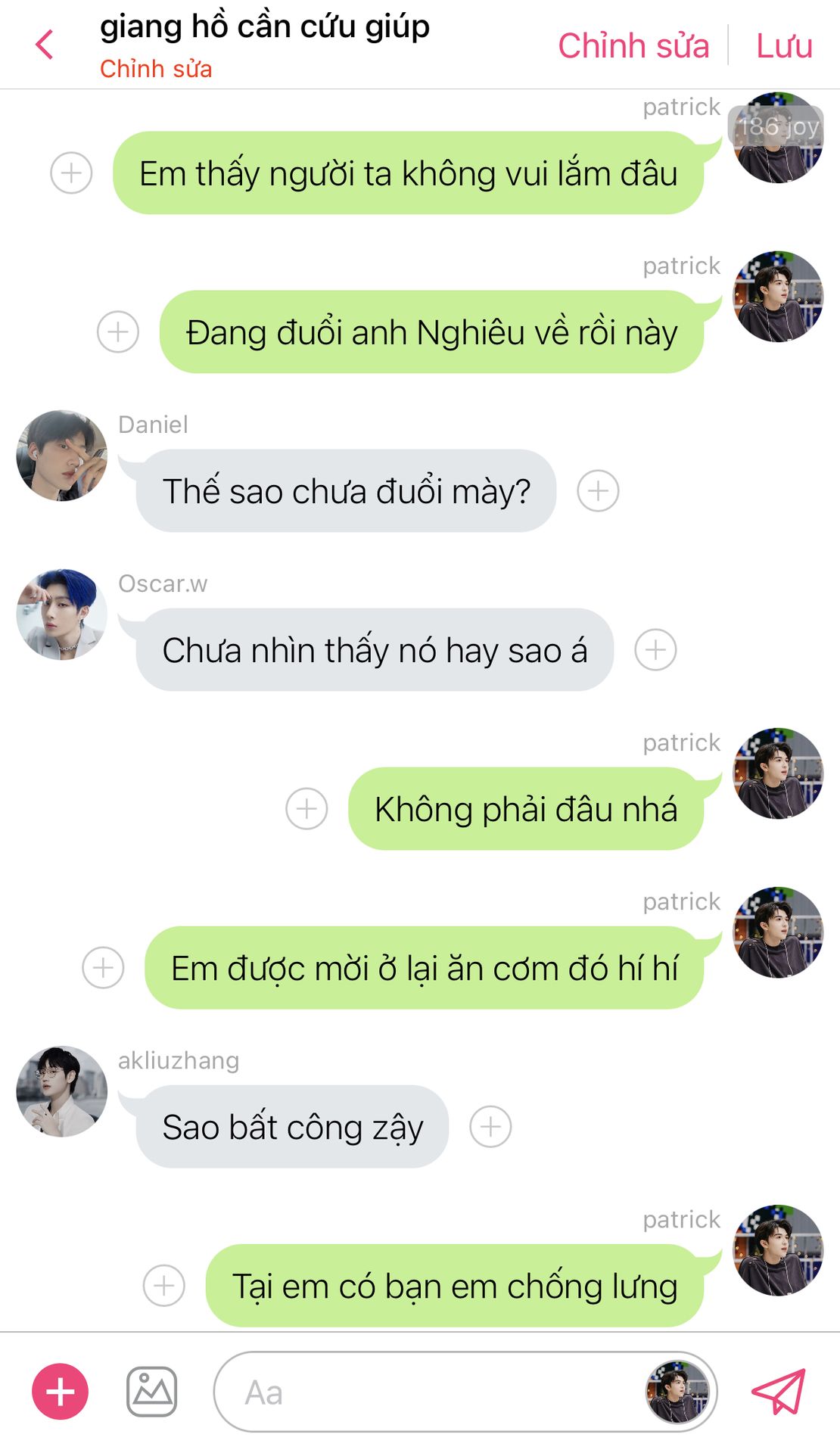This screenshot has height=1453, width=840.
Task: Click plus icon beside 'Chưa nhìn thấy nó hay sao á'
Action: click(x=655, y=649)
